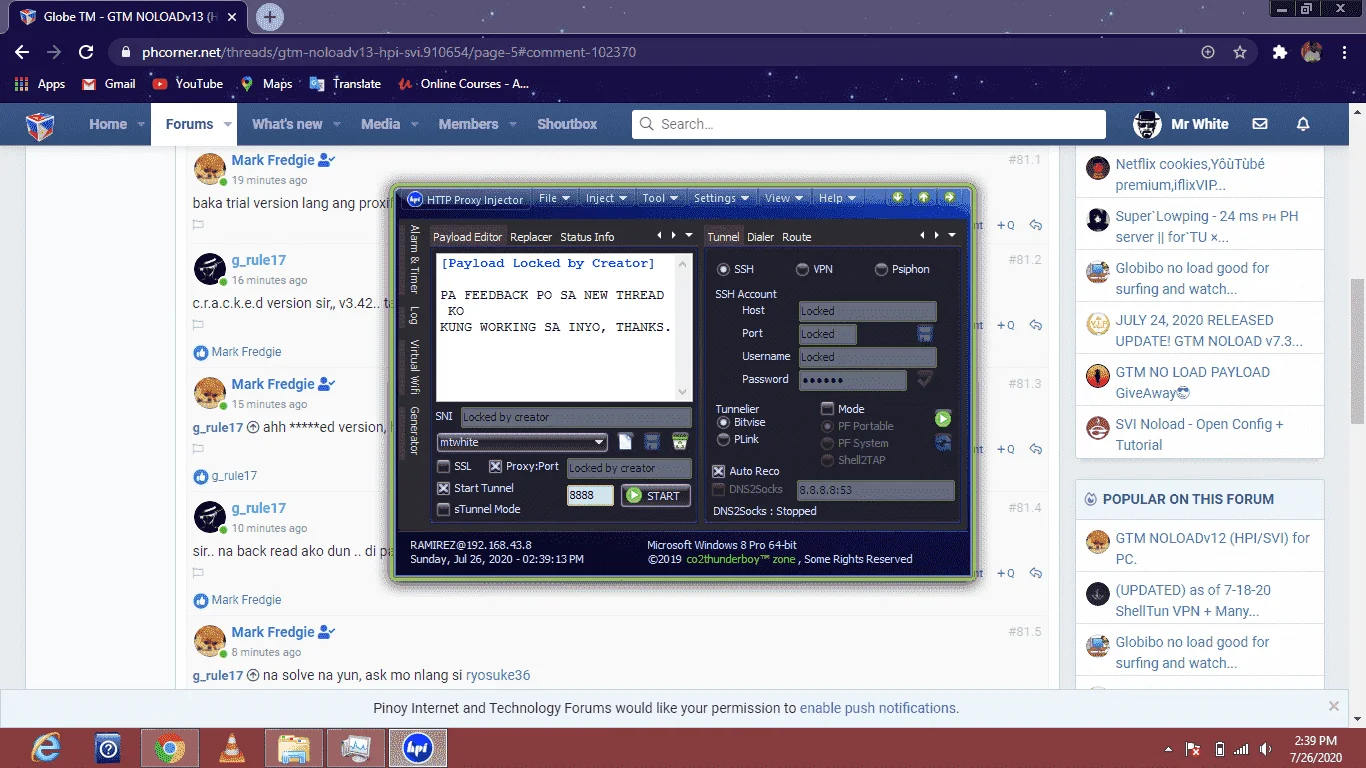The image size is (1366, 768).
Task: Open Mr White profile link
Action: click(1181, 124)
